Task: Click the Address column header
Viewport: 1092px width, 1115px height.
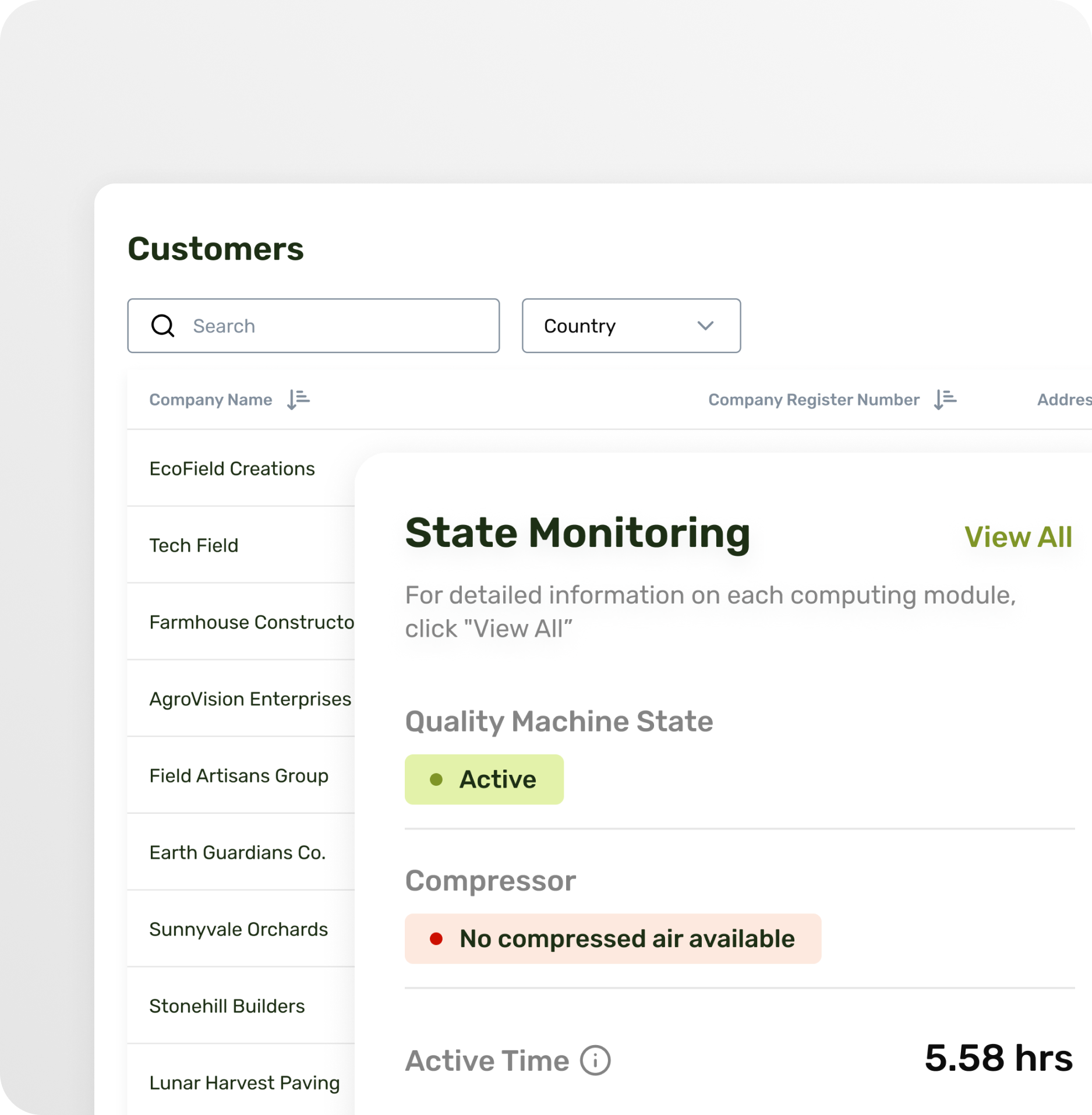Action: (x=1063, y=400)
